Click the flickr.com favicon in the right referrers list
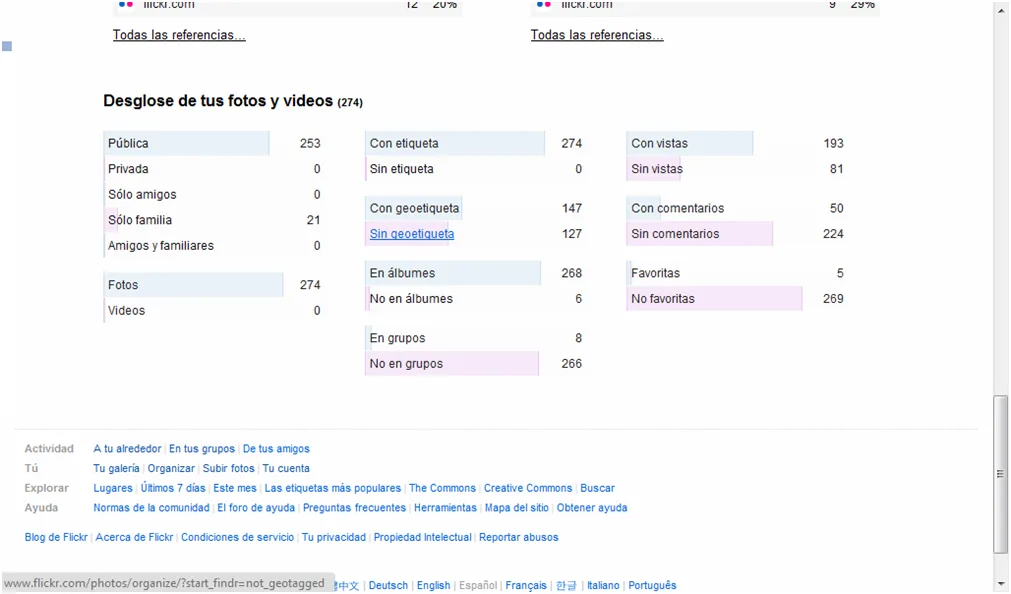Image resolution: width=1011 pixels, height=594 pixels. (x=544, y=4)
